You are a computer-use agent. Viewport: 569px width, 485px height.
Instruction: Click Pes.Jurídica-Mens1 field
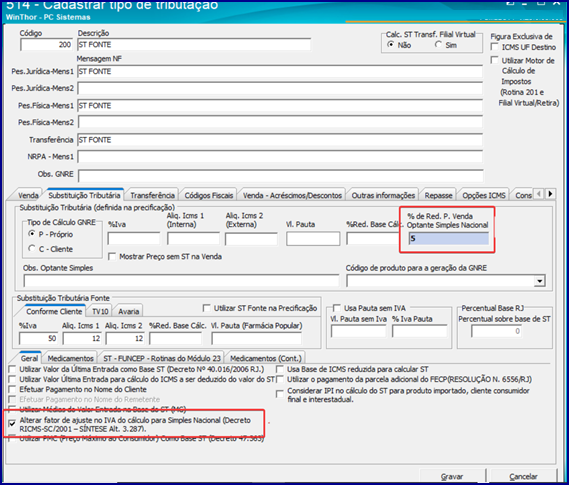(x=280, y=71)
